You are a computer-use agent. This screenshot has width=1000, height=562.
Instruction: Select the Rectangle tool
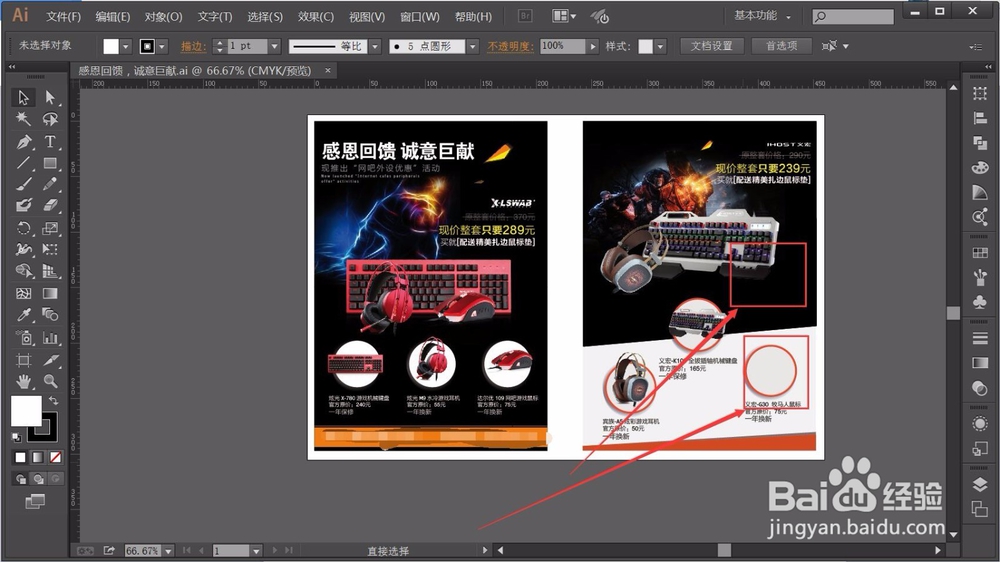tap(50, 163)
